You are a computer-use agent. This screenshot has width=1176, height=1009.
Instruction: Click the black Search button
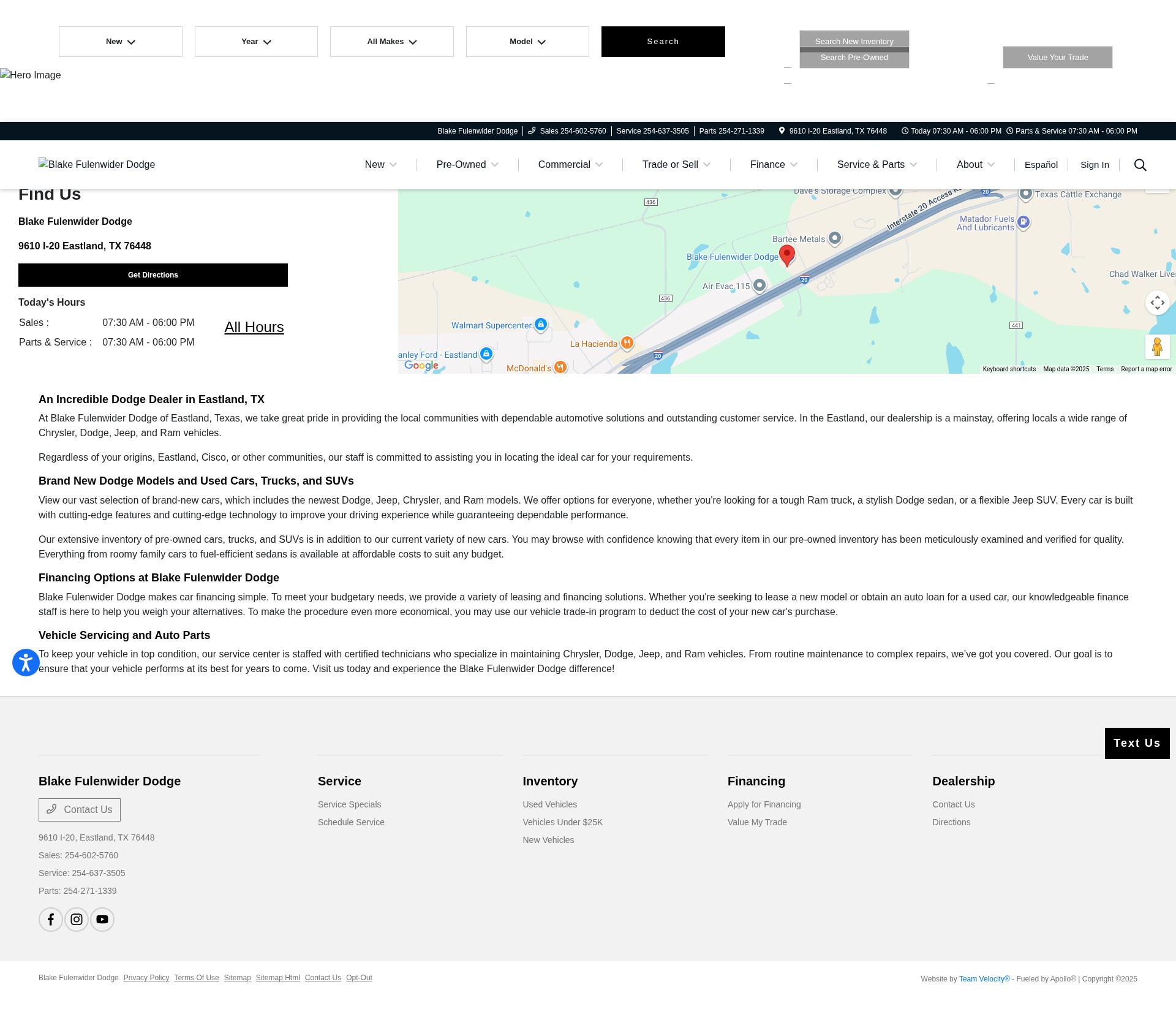point(663,42)
